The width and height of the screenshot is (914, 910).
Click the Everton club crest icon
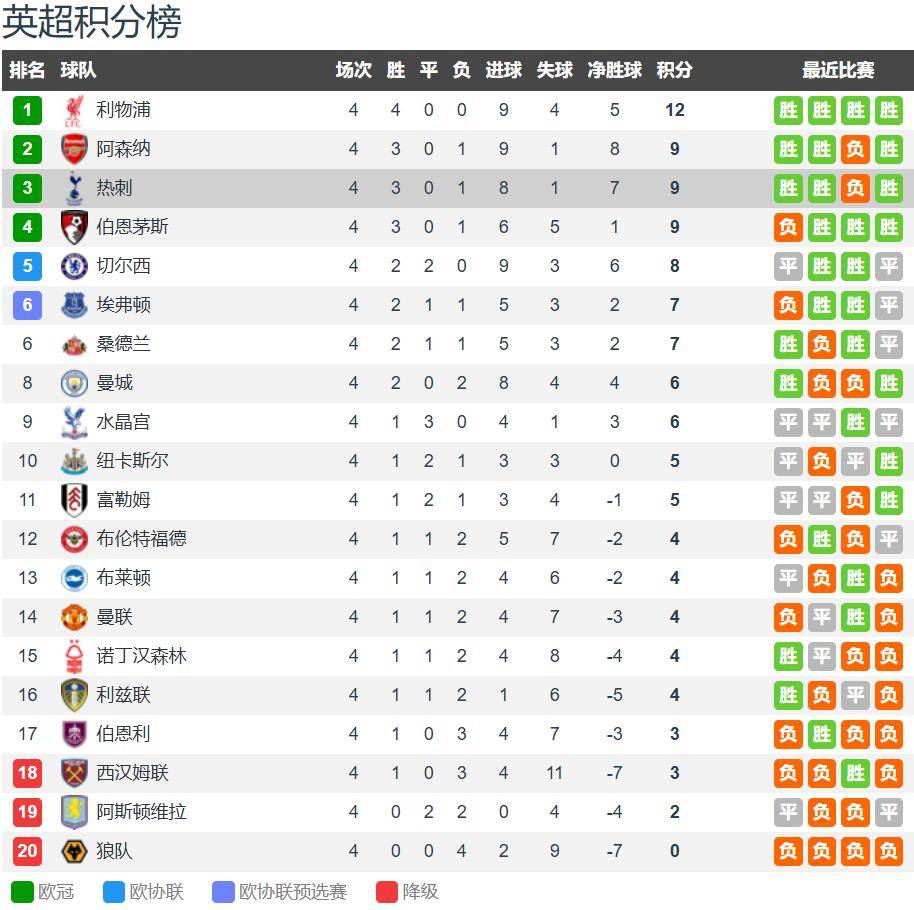click(74, 305)
